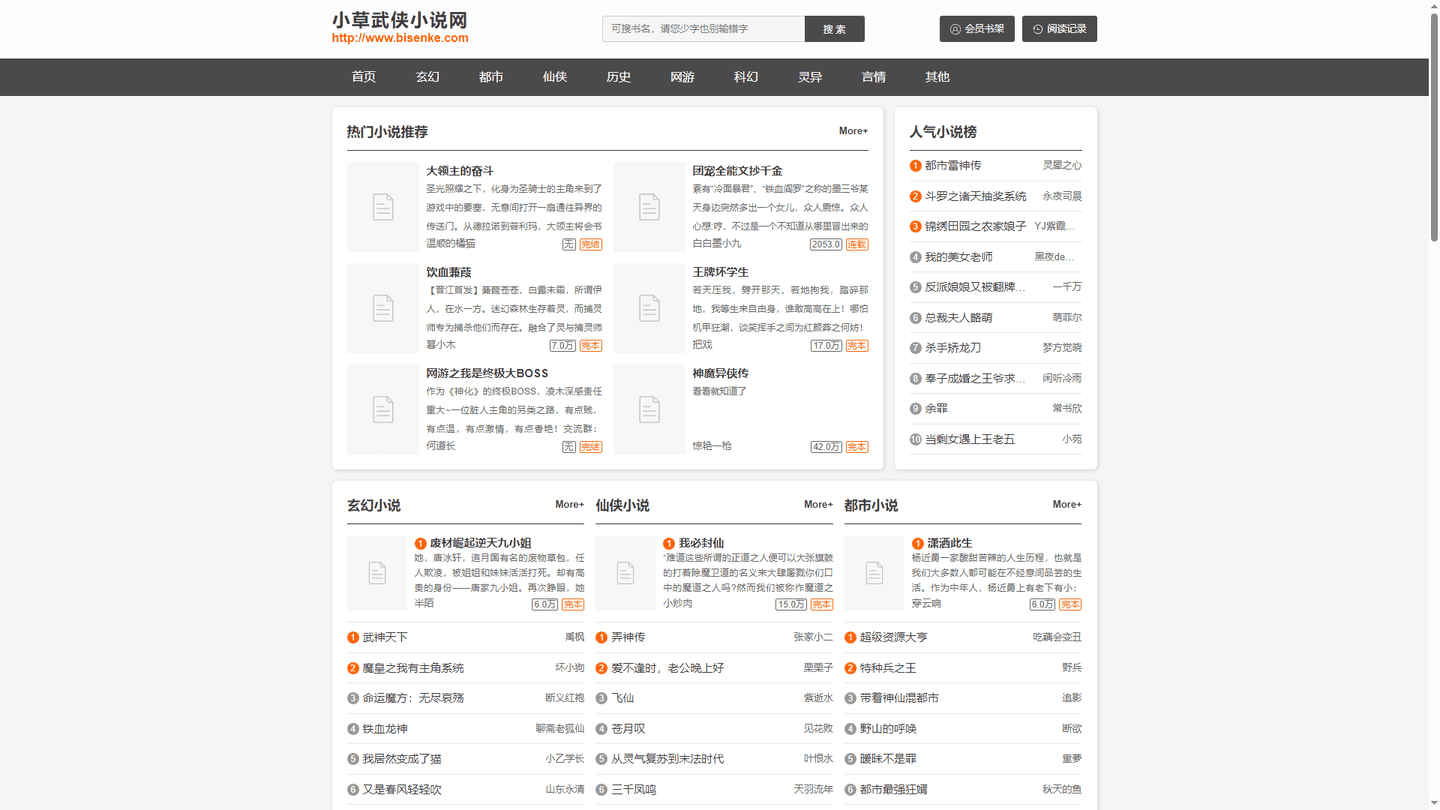Click cover thumbnail of 我必封仙
Image resolution: width=1440 pixels, height=810 pixels.
625,573
